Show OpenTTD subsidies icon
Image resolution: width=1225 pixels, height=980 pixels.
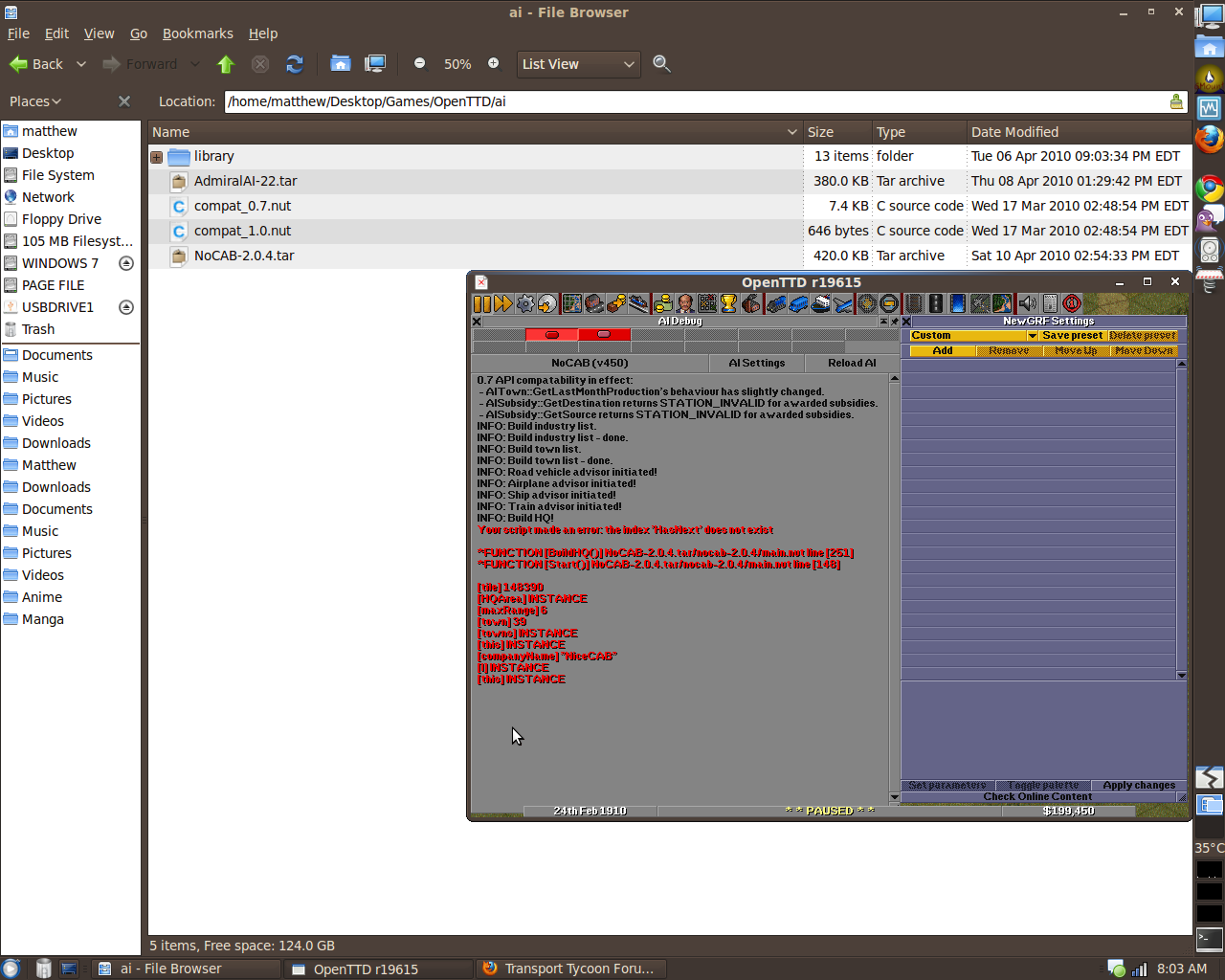(615, 303)
